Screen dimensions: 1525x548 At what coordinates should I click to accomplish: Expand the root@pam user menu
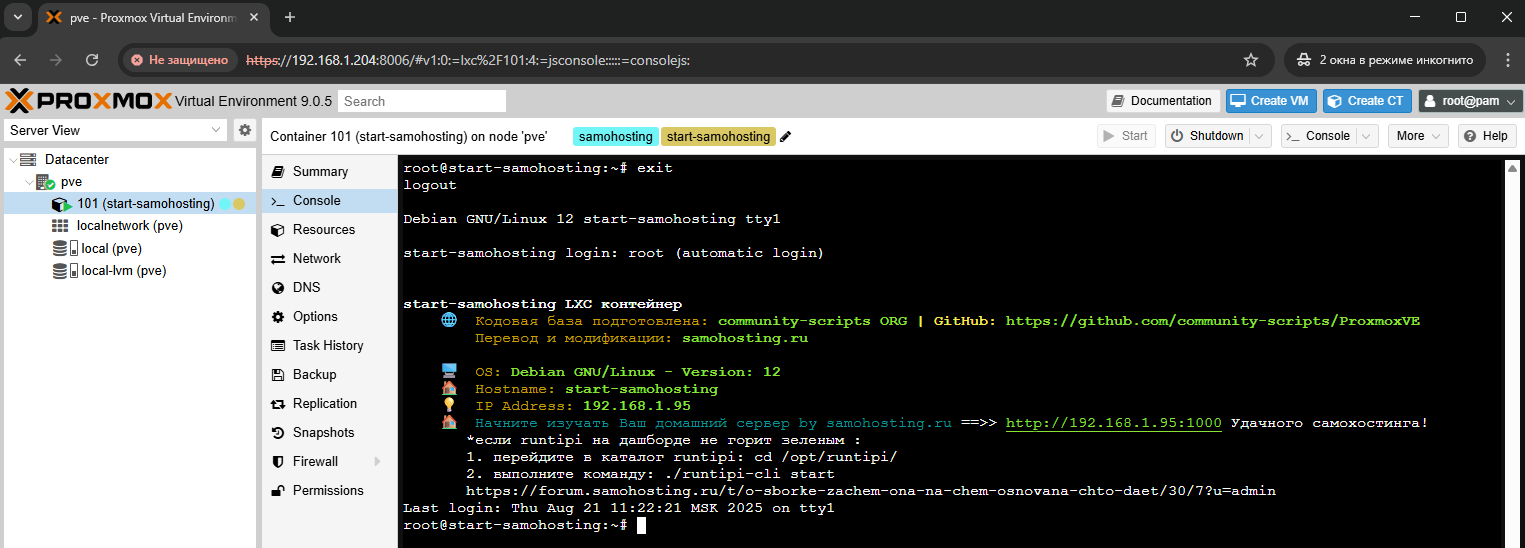click(x=1470, y=101)
